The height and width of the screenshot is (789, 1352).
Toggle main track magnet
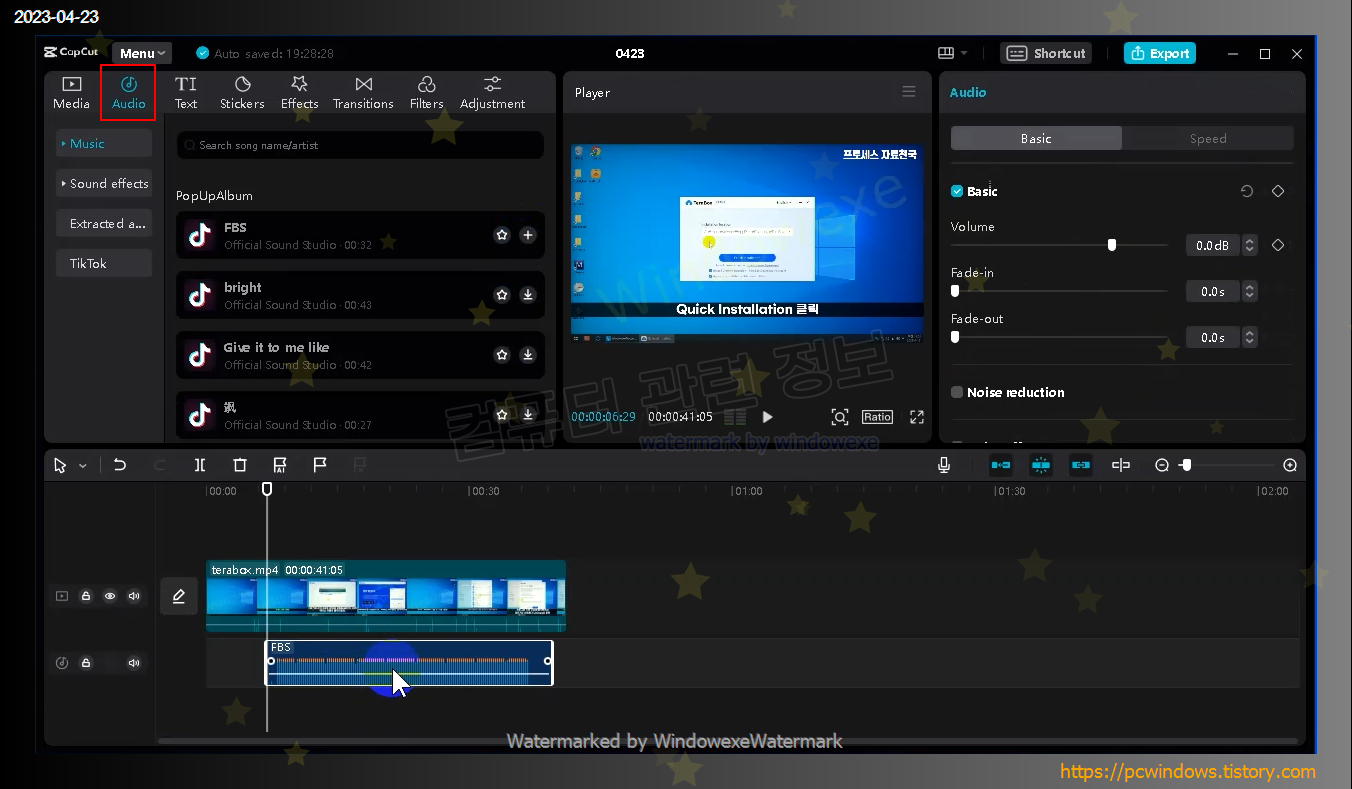(x=1001, y=465)
